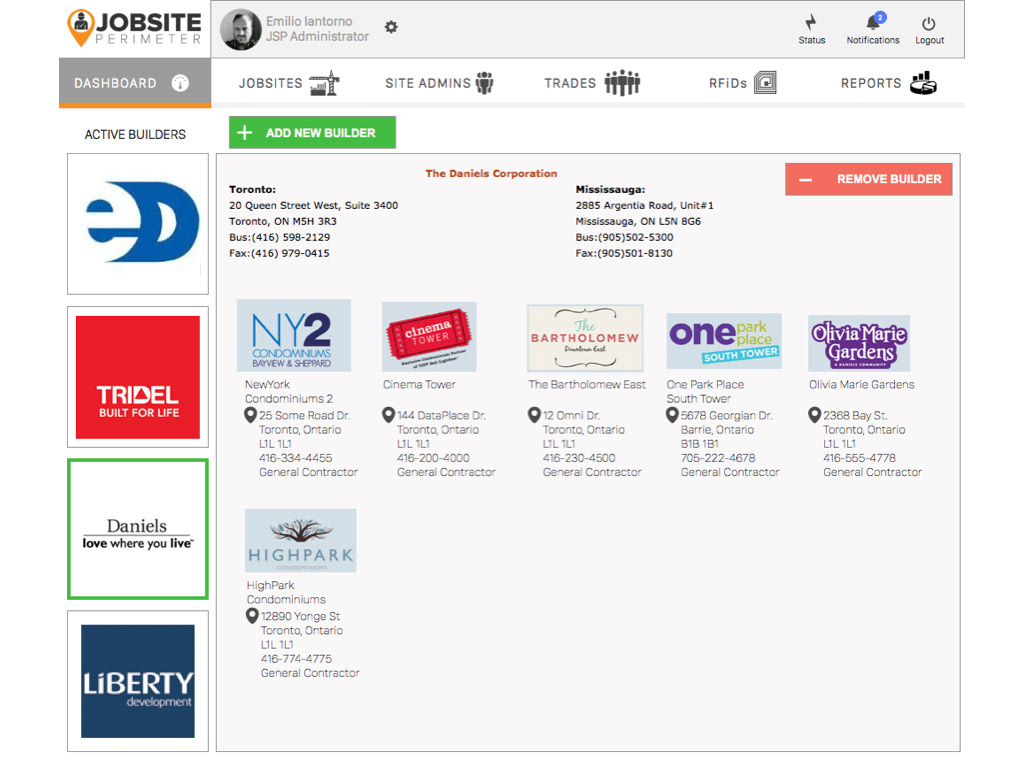1024x768 pixels.
Task: Select the Liberty Development builder logo
Action: point(138,681)
